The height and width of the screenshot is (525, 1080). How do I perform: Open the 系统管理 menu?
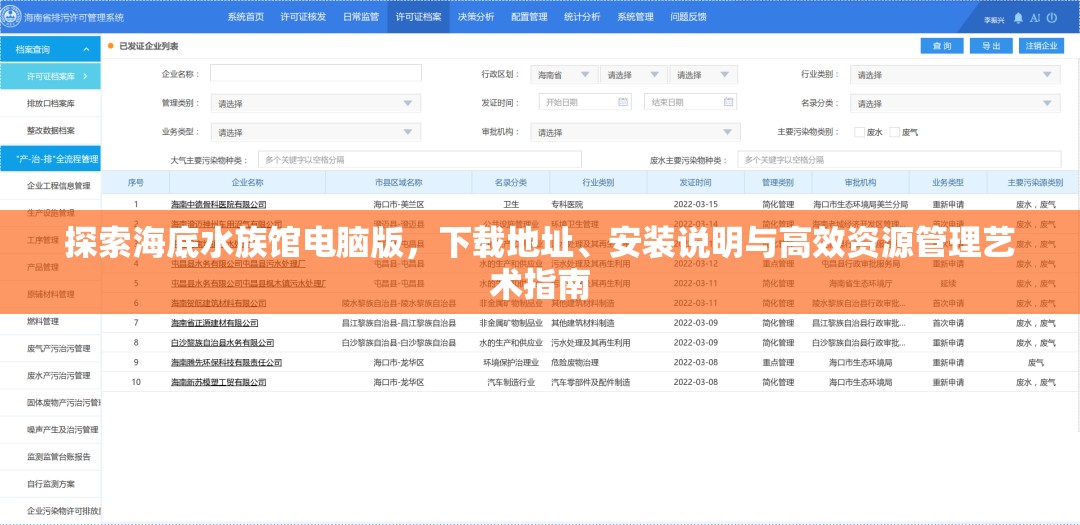pyautogui.click(x=635, y=17)
